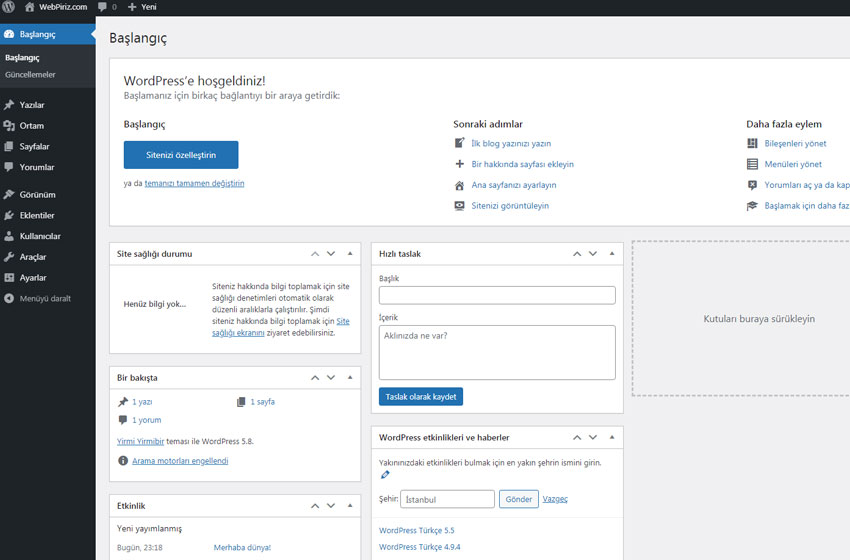
Task: Move Site sağlığı durumu widget up
Action: pos(315,254)
